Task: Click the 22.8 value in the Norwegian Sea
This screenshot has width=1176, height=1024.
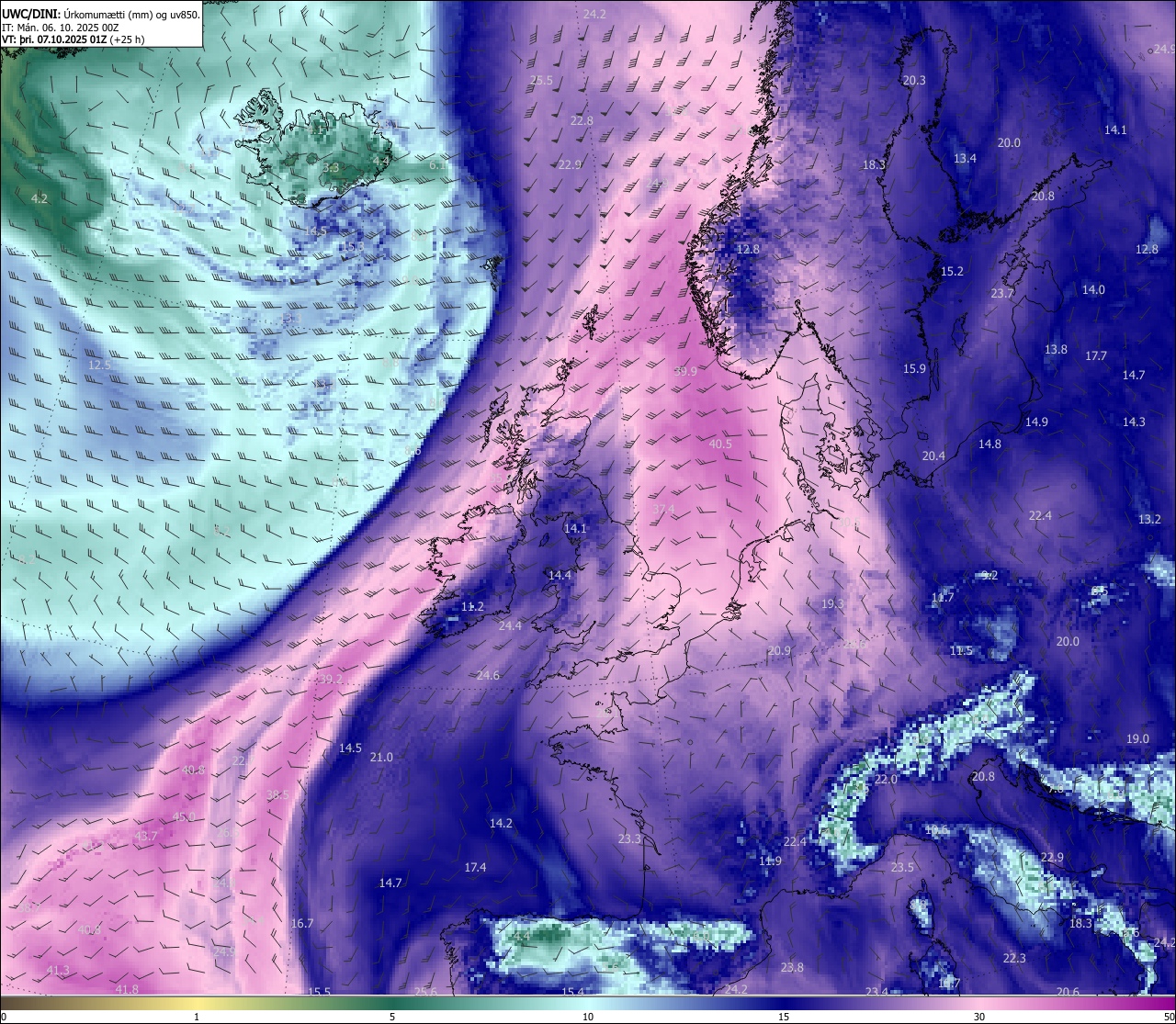Action: click(x=582, y=120)
